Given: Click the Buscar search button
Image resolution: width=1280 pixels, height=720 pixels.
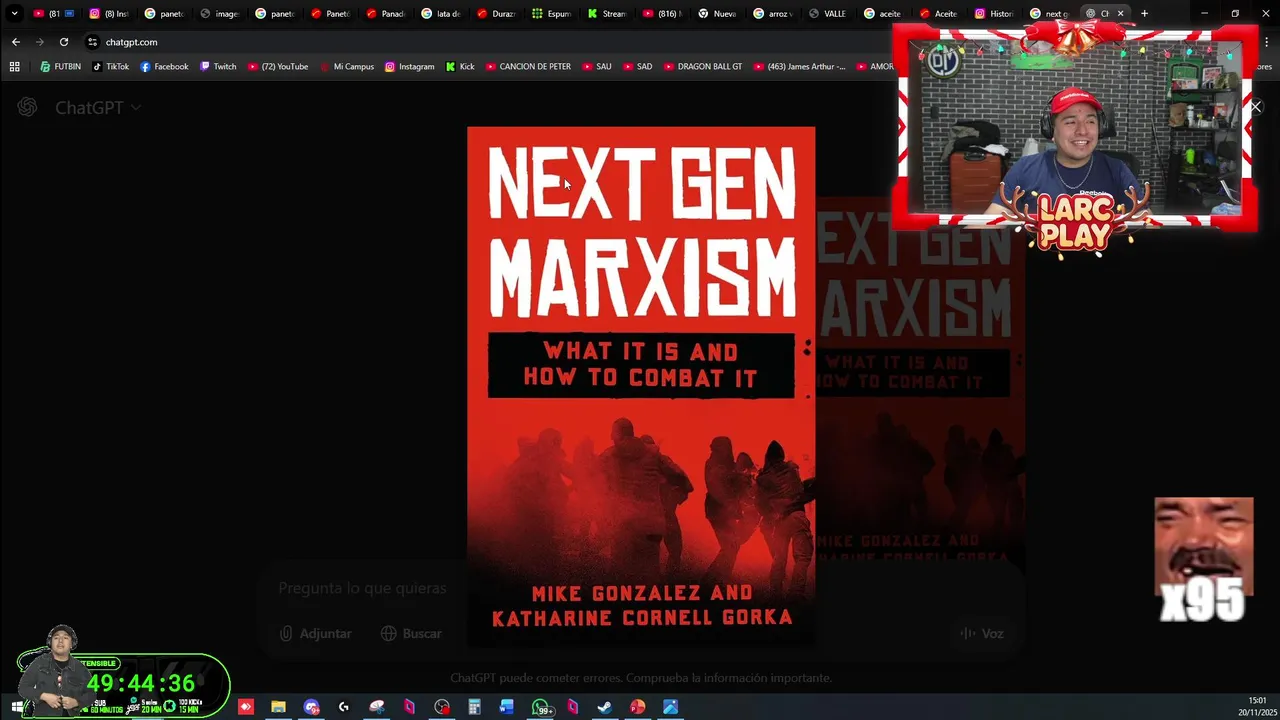Looking at the screenshot, I should 411,633.
